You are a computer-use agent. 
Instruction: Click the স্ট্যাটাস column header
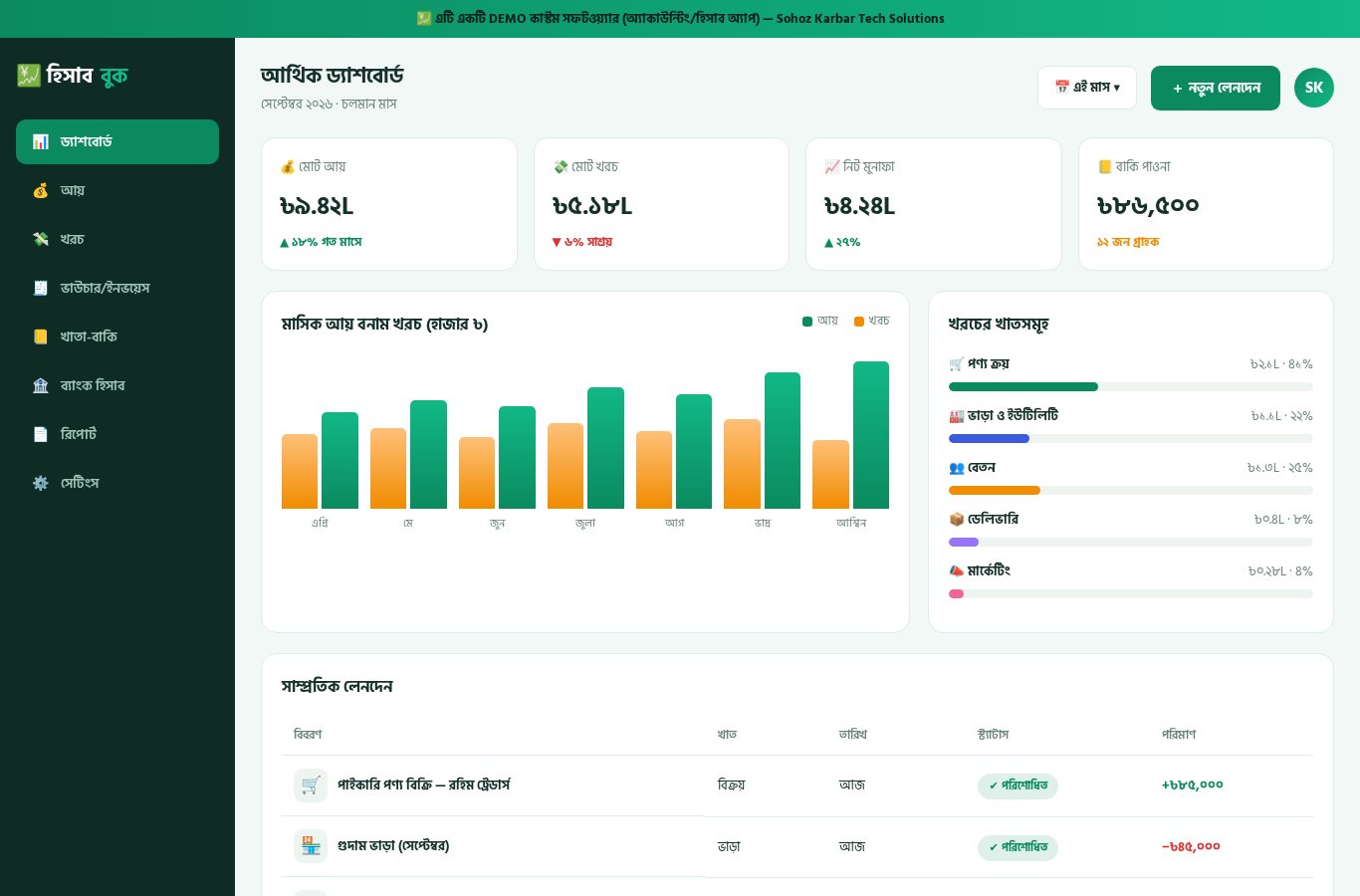tap(994, 735)
